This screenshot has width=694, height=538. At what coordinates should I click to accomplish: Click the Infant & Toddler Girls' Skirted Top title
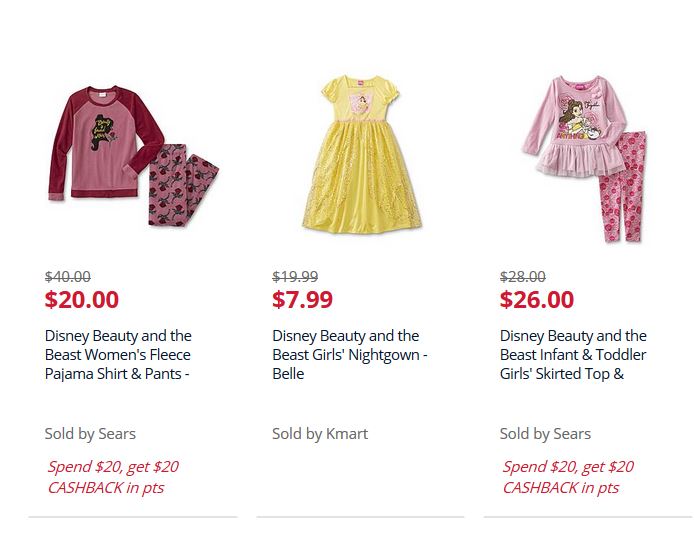pyautogui.click(x=573, y=355)
